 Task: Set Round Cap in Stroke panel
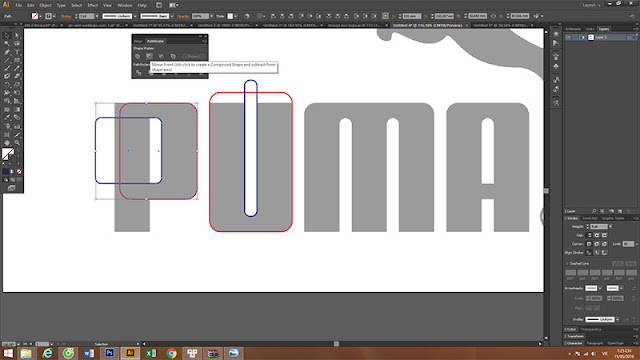coord(597,235)
